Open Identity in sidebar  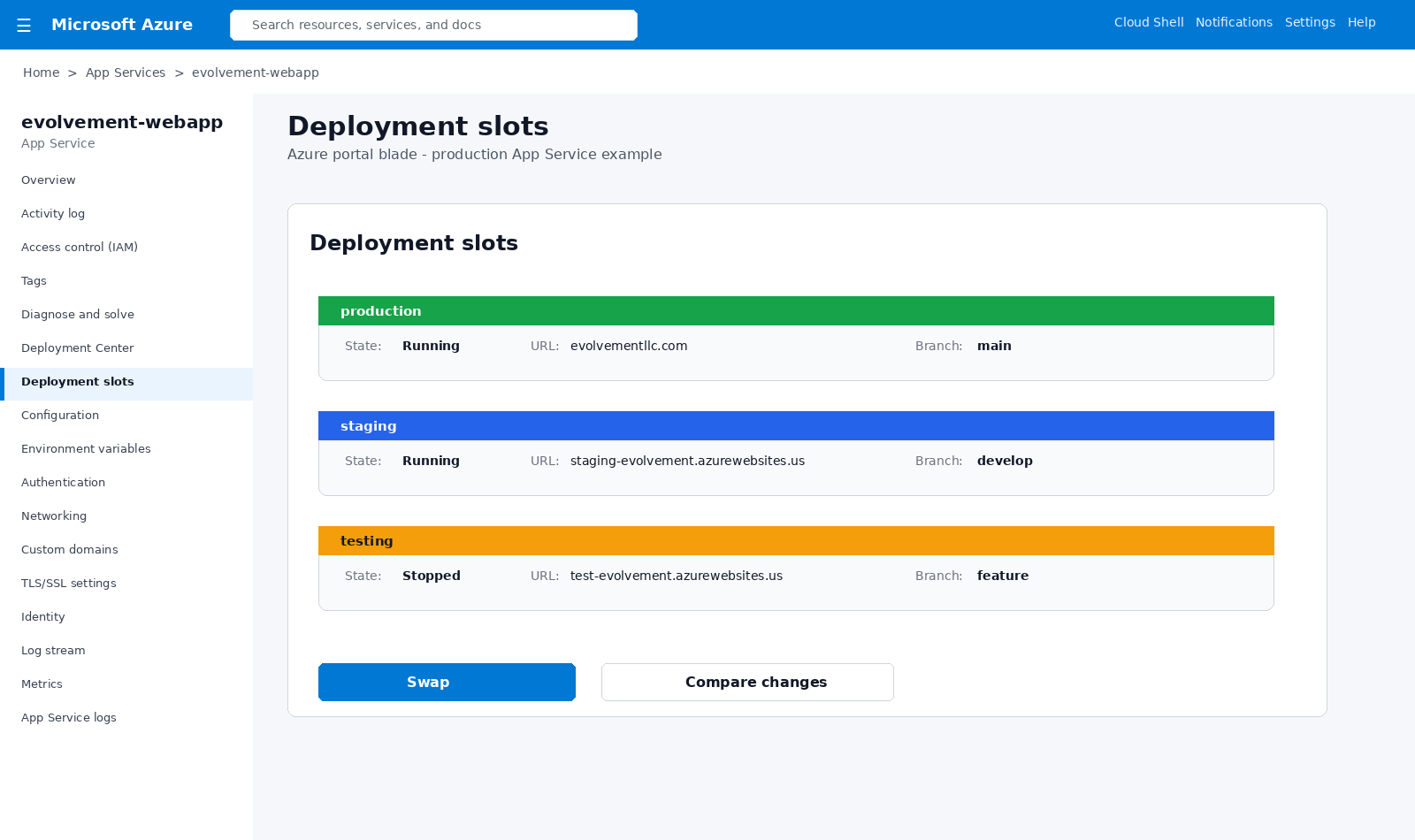click(x=126, y=617)
